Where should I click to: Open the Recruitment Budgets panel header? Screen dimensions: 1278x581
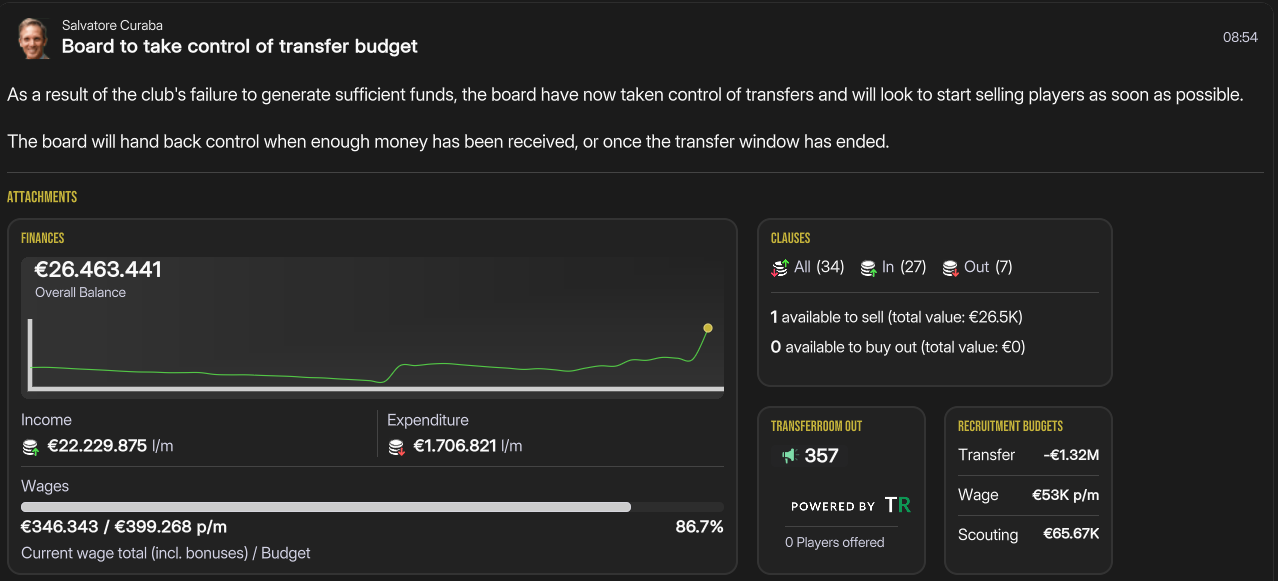[x=1010, y=426]
